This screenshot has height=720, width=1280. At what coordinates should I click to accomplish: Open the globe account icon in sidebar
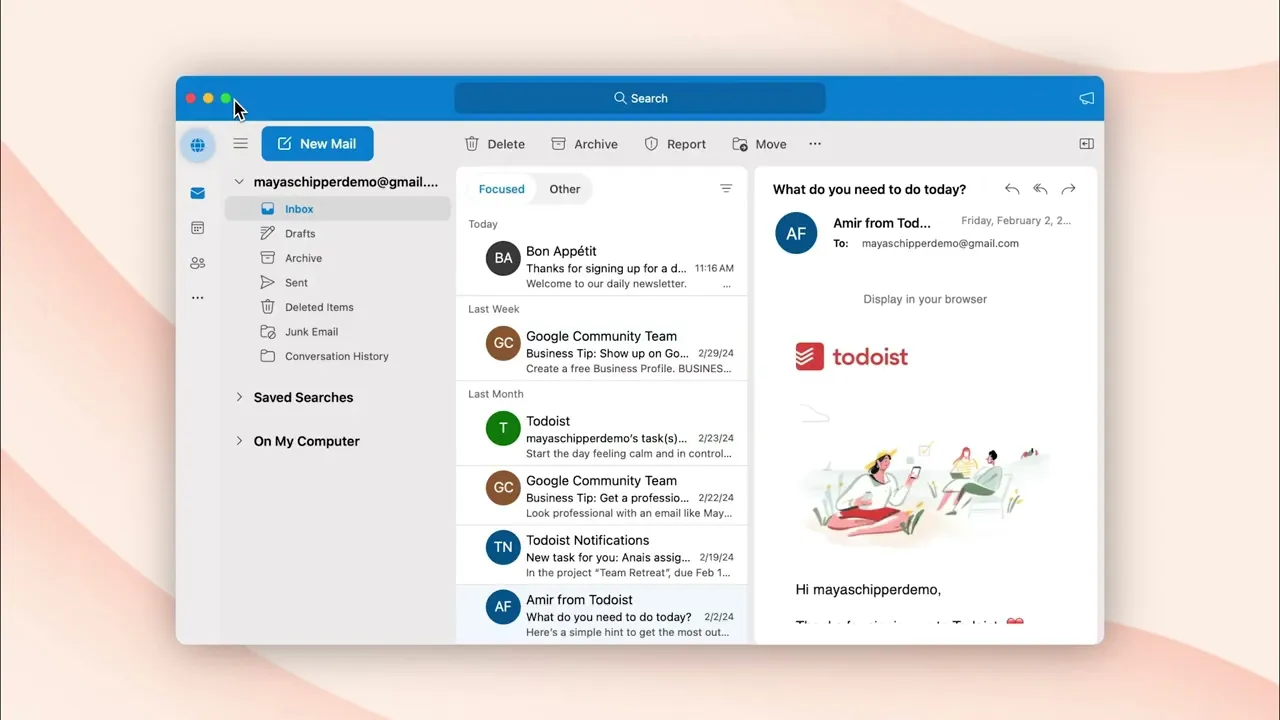pos(197,145)
